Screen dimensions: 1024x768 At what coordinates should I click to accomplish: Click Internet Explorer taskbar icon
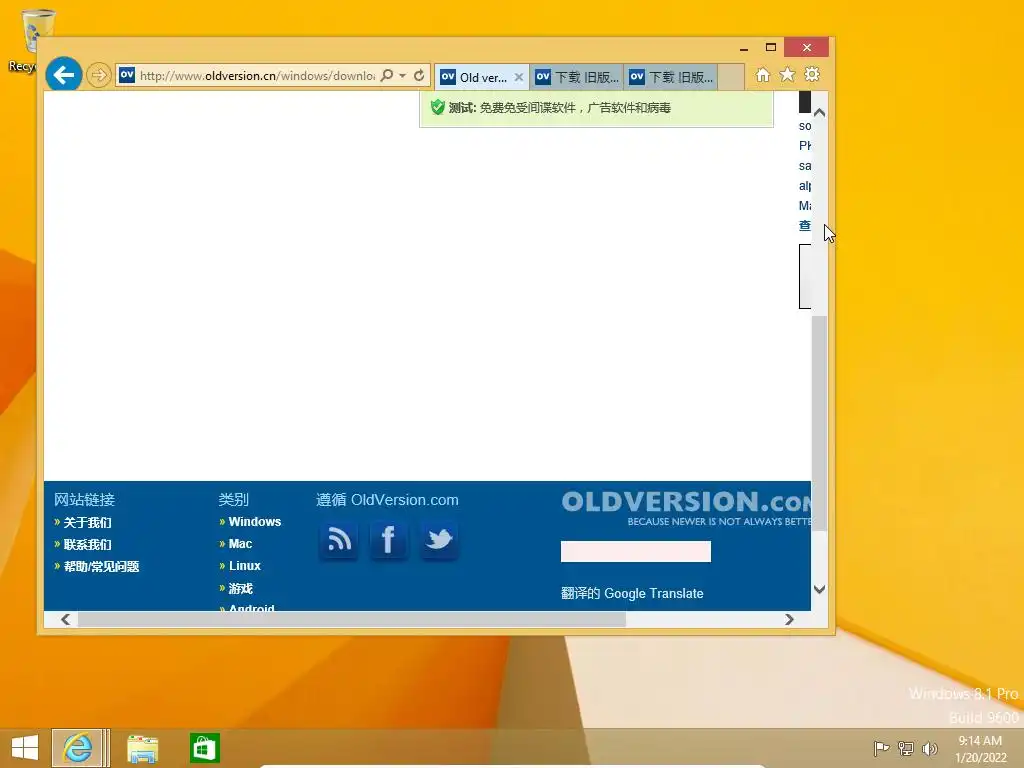78,748
